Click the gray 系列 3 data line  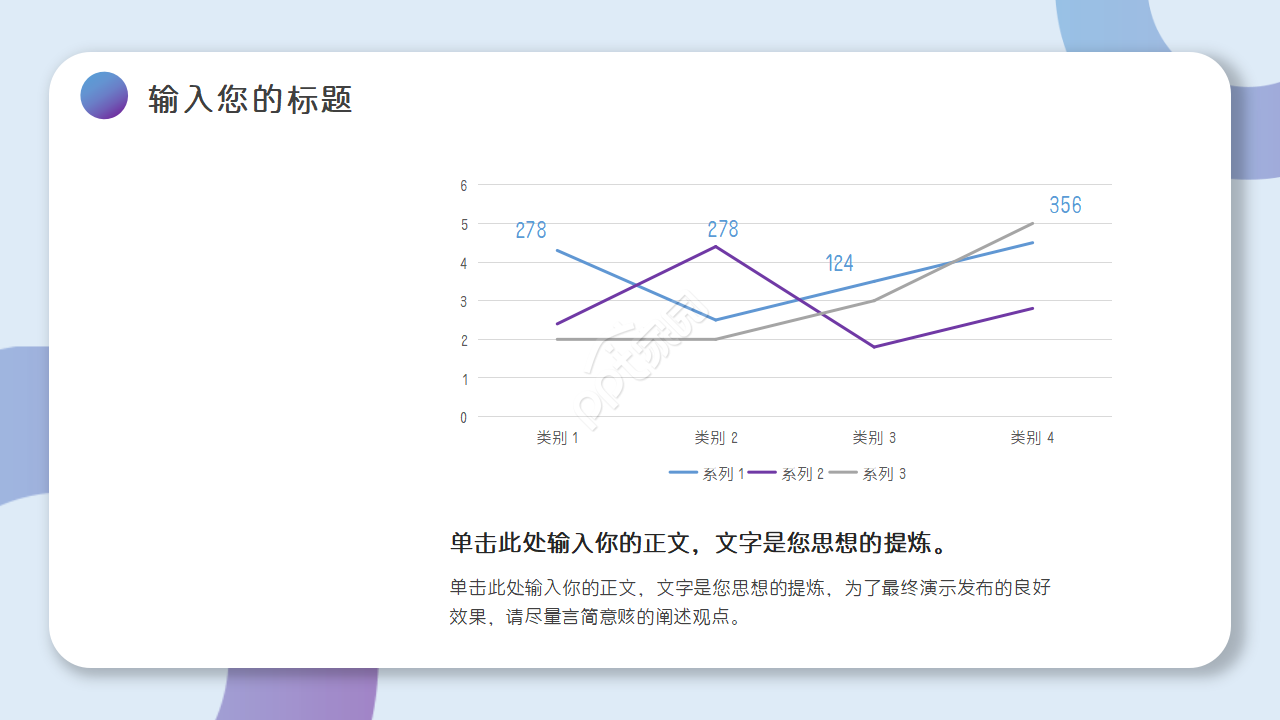650,339
